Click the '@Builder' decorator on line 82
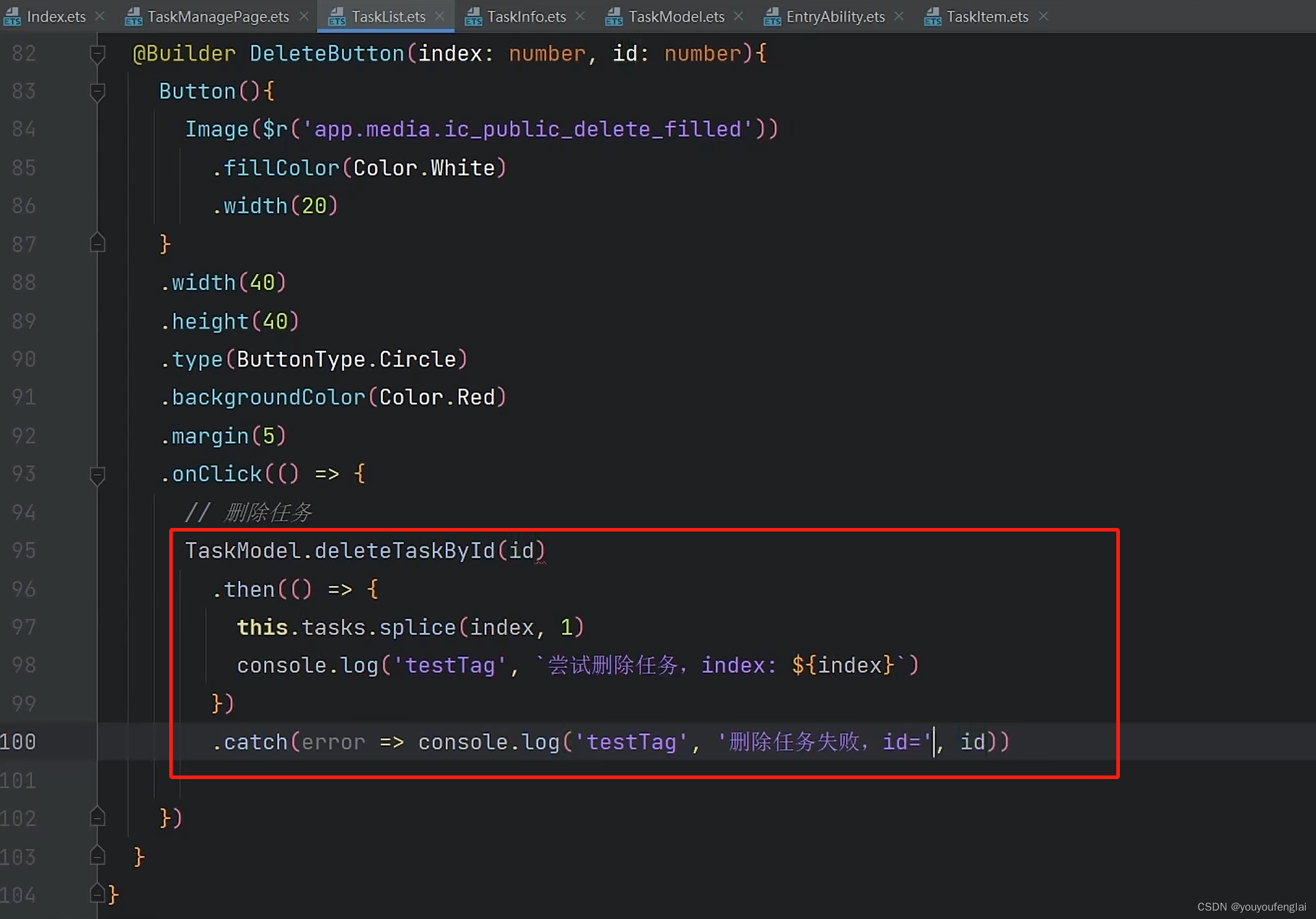 pyautogui.click(x=184, y=54)
